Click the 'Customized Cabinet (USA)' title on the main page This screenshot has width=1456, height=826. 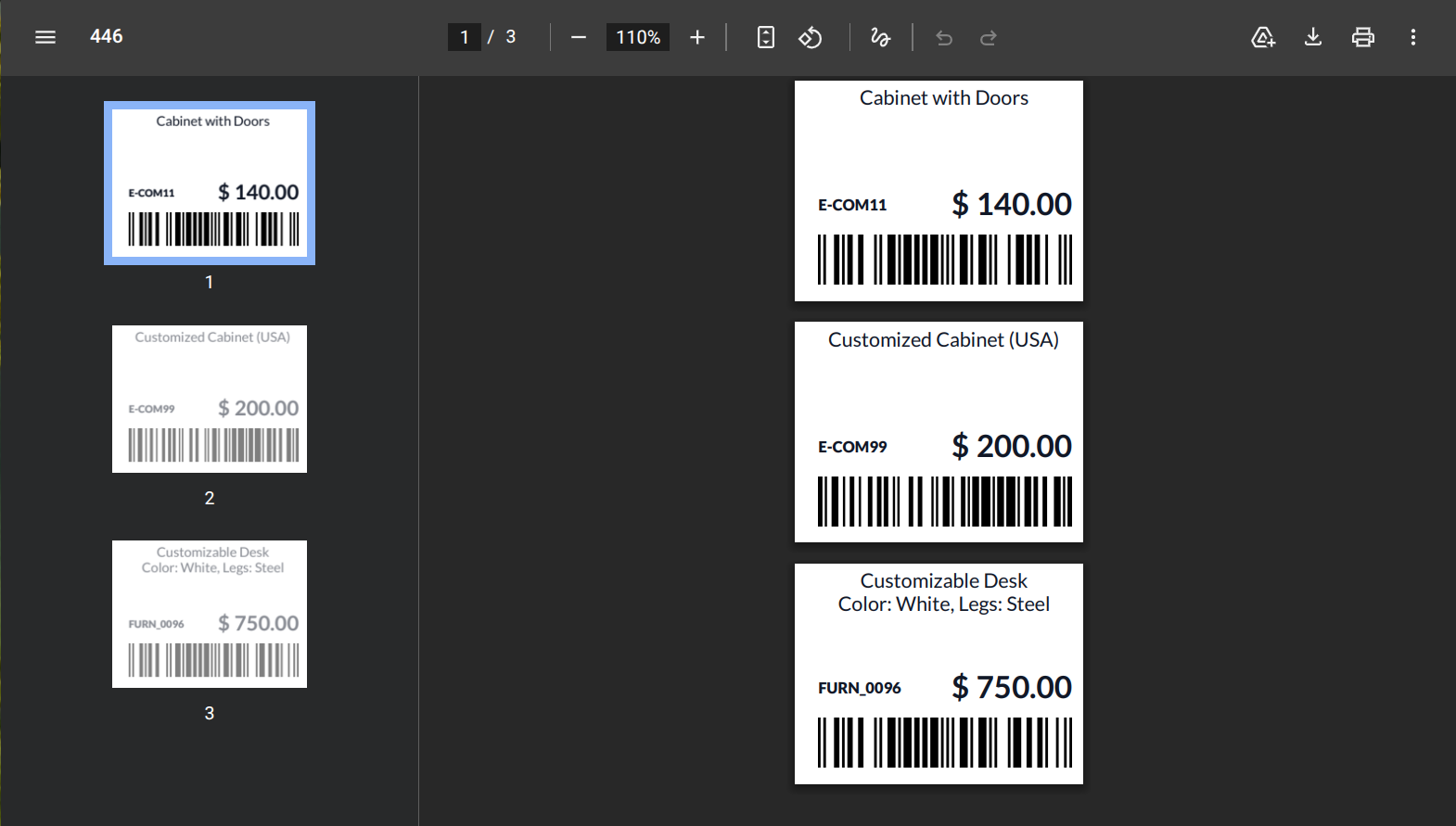[x=943, y=340]
